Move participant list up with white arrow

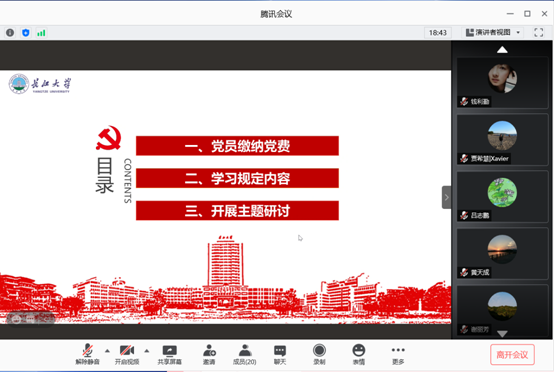pos(502,50)
